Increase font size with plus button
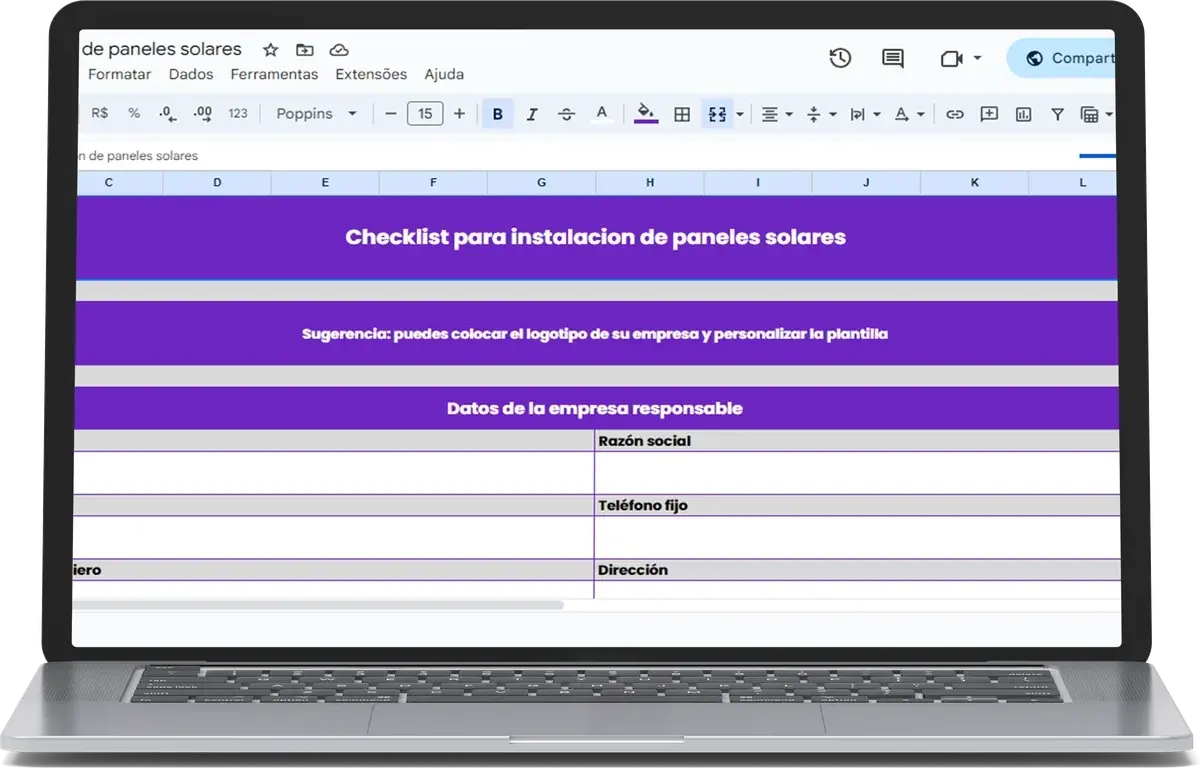Screen dimensions: 1200x768 tap(459, 114)
